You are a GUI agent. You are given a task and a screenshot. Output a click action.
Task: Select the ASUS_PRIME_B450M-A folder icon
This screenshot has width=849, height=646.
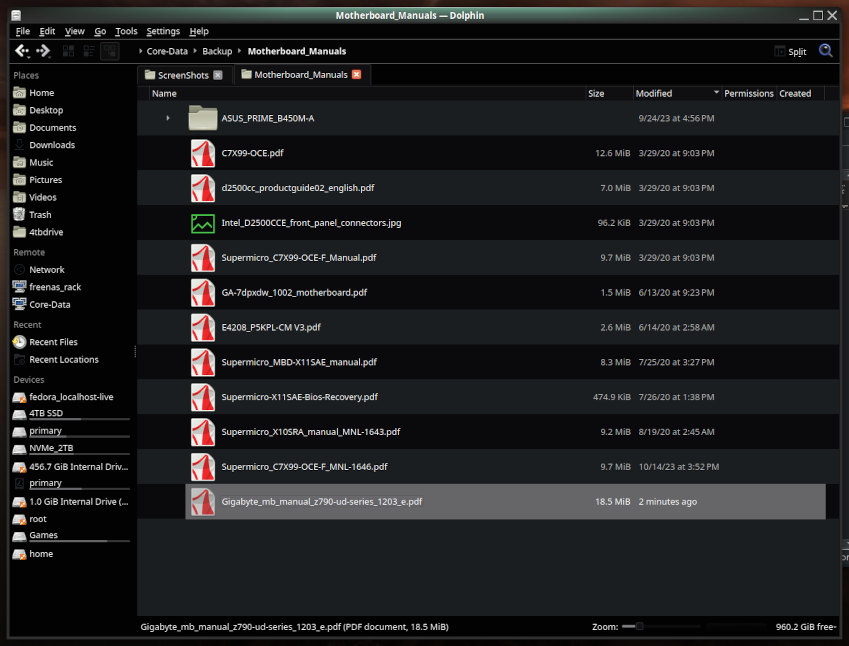(203, 118)
